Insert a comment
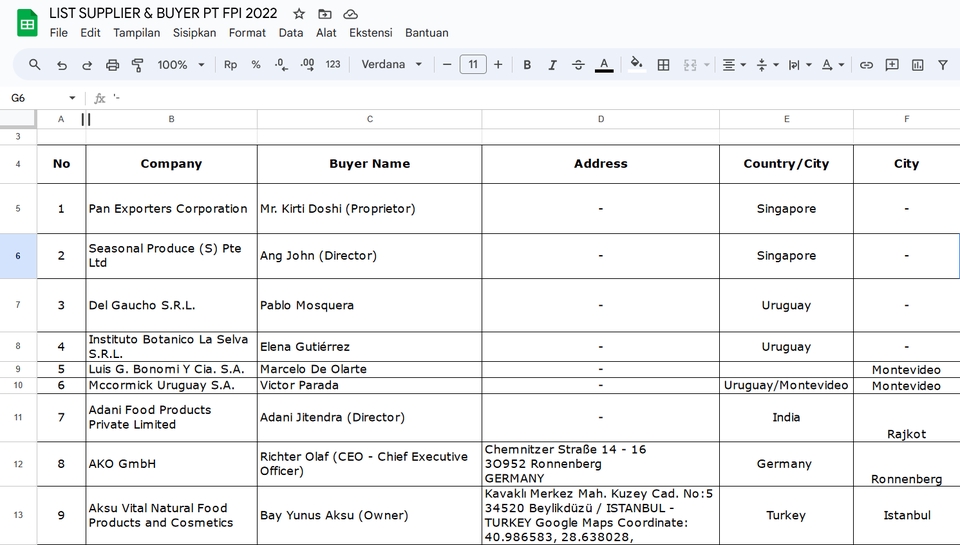960x545 pixels. coord(892,64)
